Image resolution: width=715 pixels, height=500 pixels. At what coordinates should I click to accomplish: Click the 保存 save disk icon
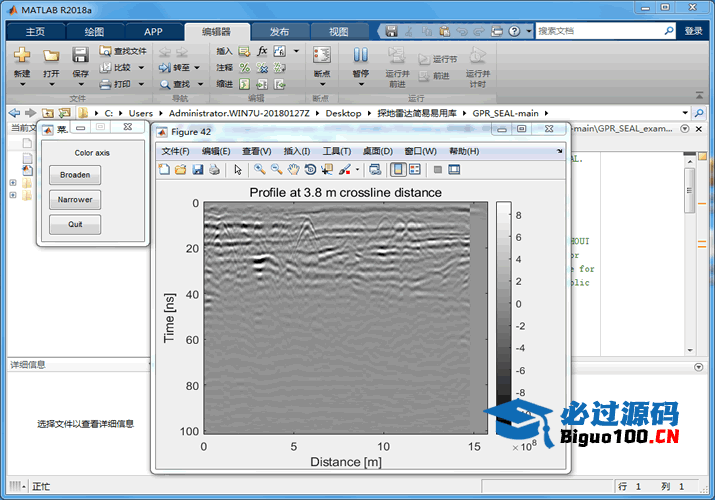point(80,55)
